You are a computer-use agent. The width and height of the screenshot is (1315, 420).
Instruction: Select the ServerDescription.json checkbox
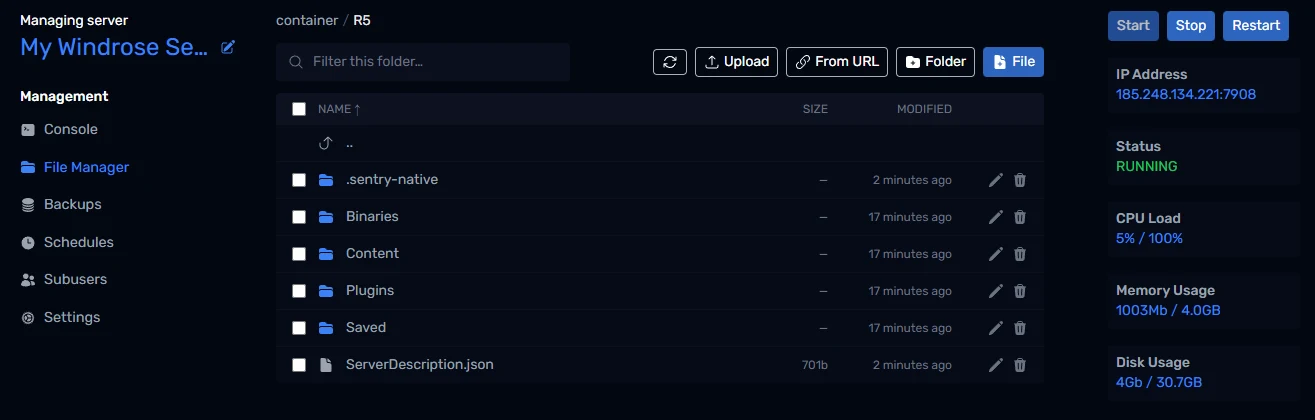pos(299,365)
